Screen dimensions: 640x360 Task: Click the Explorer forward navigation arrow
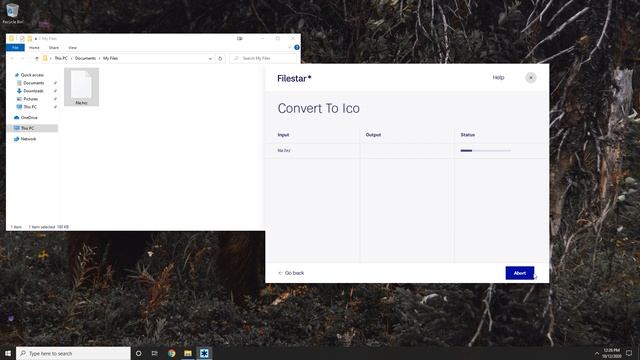[x=22, y=58]
